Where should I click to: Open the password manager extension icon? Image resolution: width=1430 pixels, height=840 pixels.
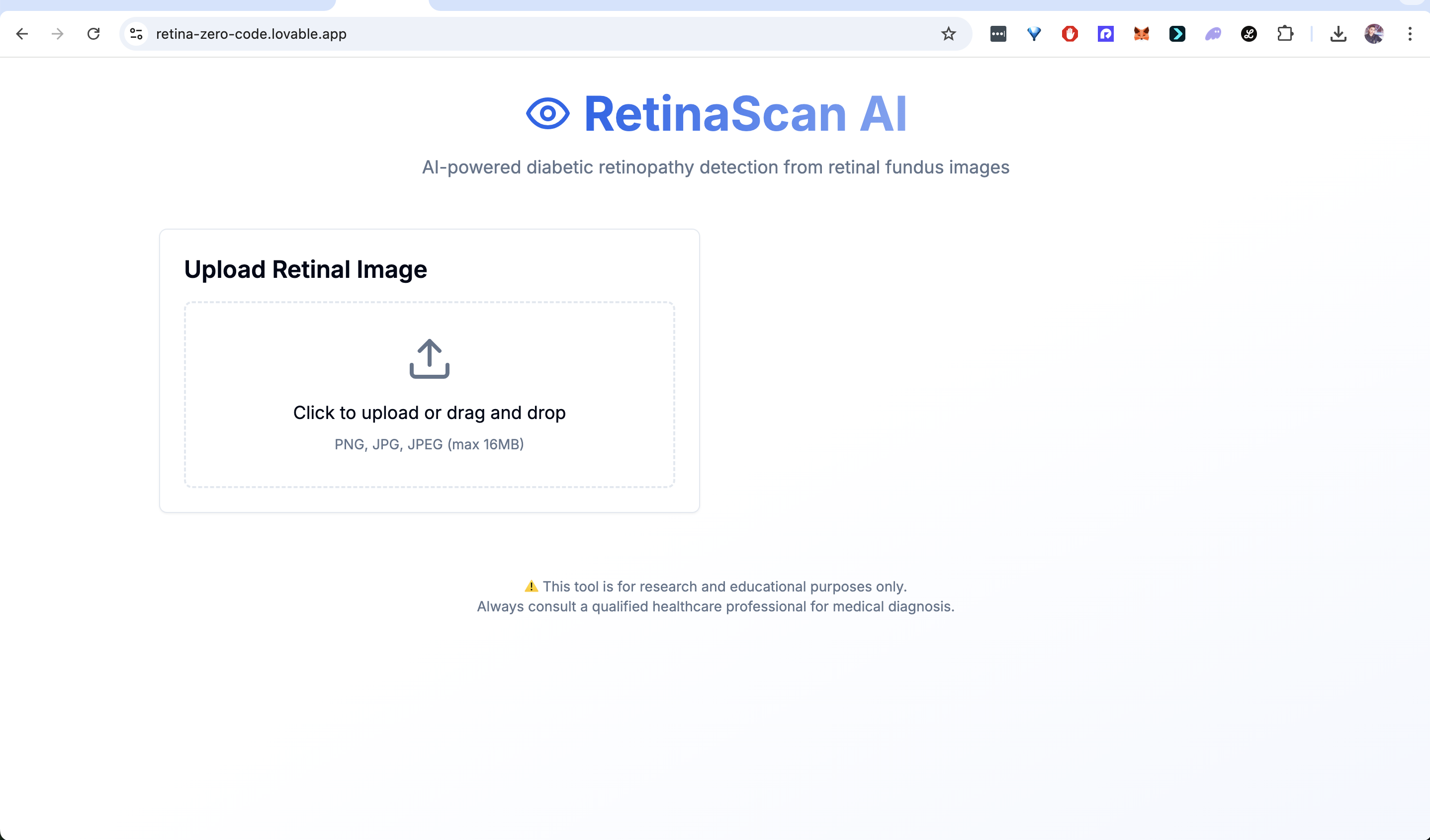click(x=998, y=34)
